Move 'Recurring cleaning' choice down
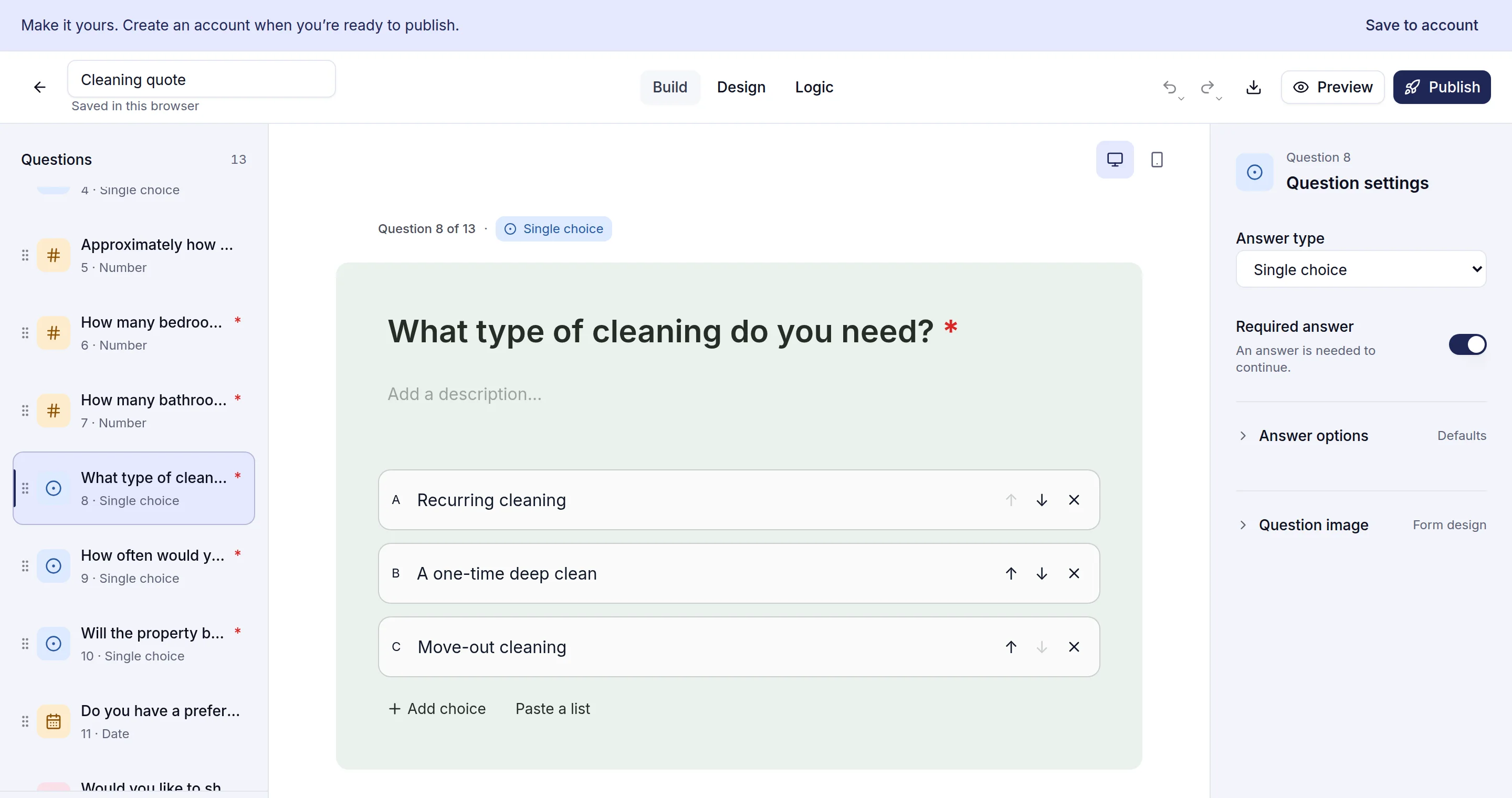Screen dimensions: 1512x798 click(x=1042, y=500)
